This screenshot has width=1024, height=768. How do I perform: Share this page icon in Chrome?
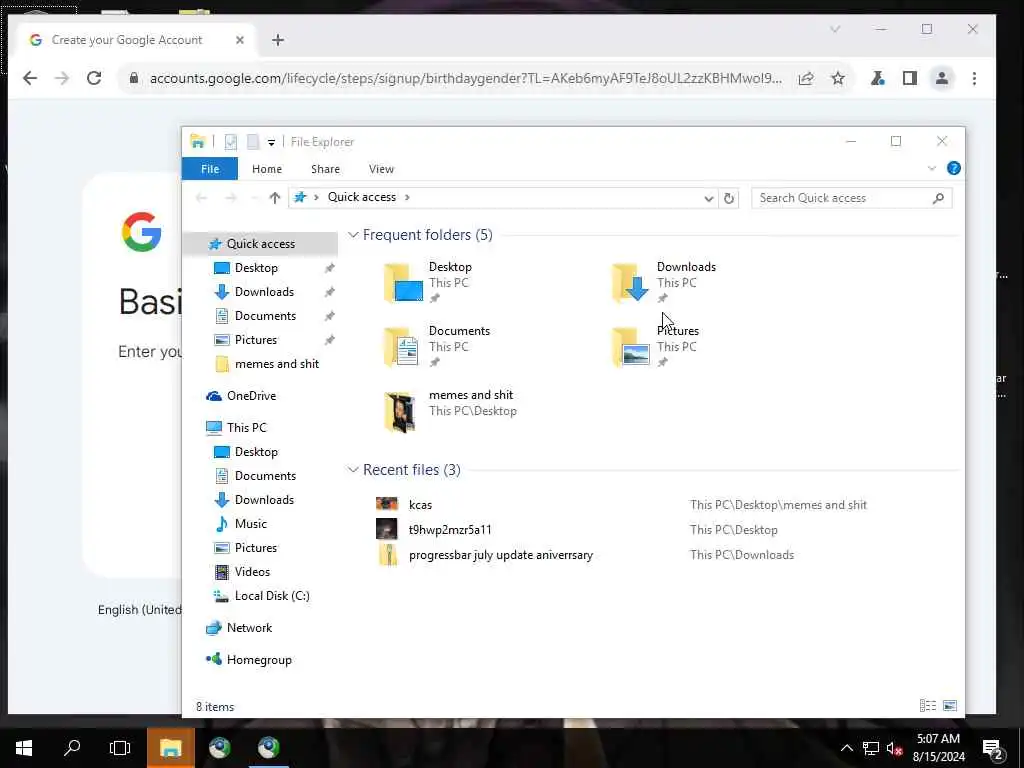[806, 78]
